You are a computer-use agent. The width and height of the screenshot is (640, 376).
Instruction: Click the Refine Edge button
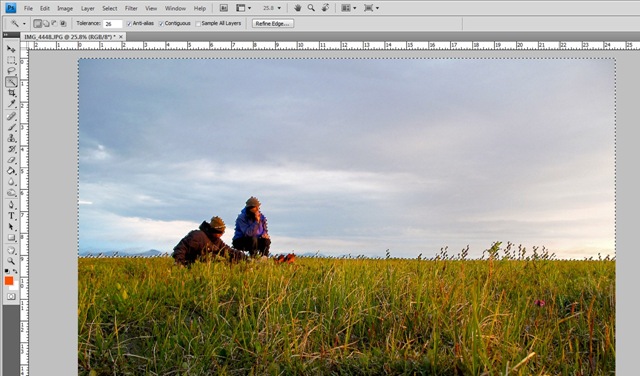pyautogui.click(x=273, y=24)
